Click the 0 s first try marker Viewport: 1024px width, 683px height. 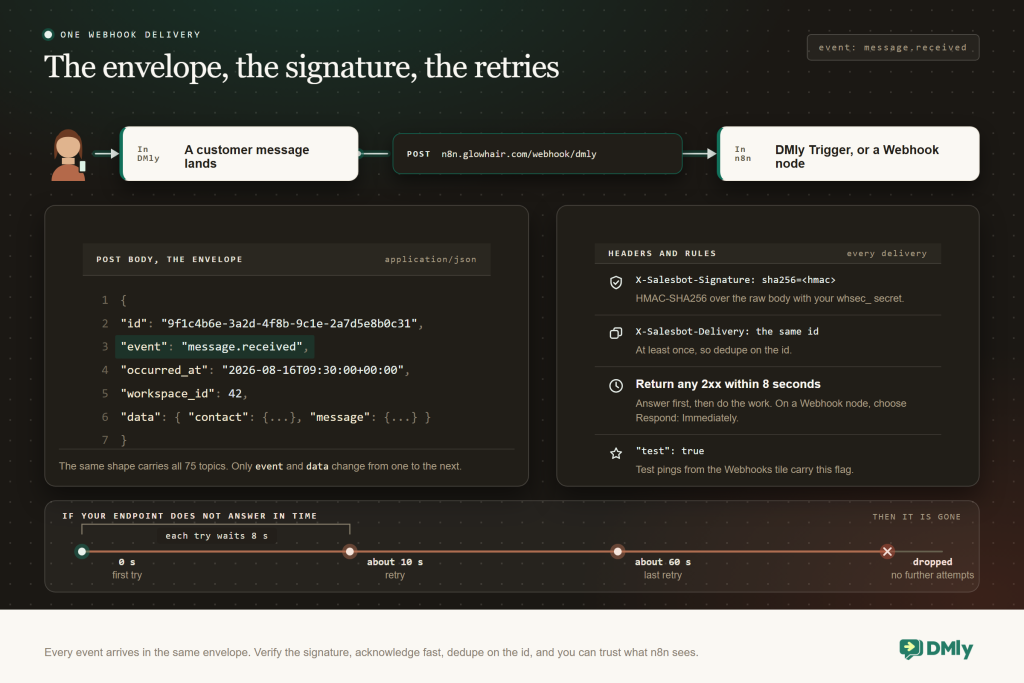(82, 552)
